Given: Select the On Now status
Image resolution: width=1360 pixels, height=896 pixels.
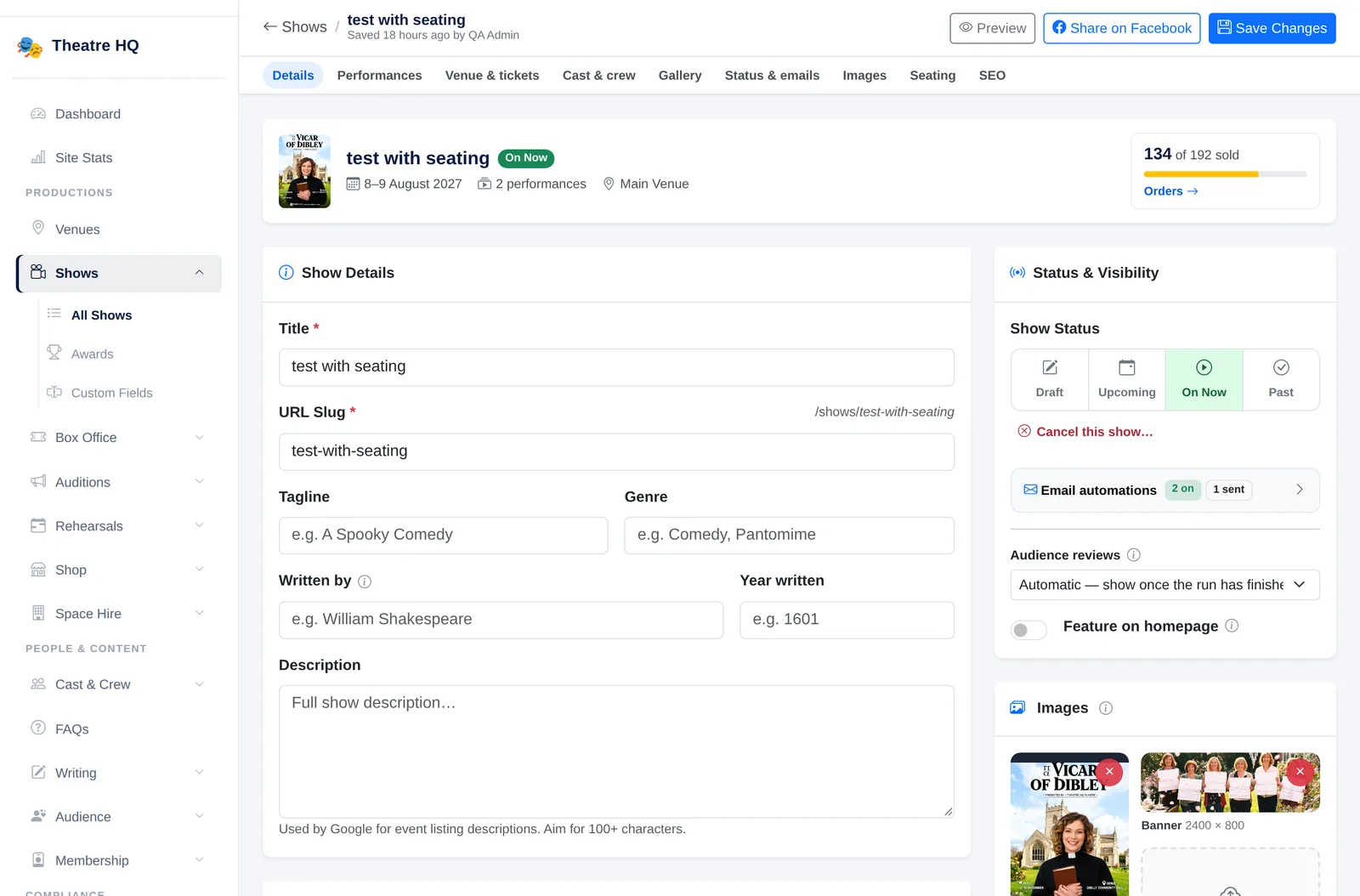Looking at the screenshot, I should click(x=1204, y=380).
